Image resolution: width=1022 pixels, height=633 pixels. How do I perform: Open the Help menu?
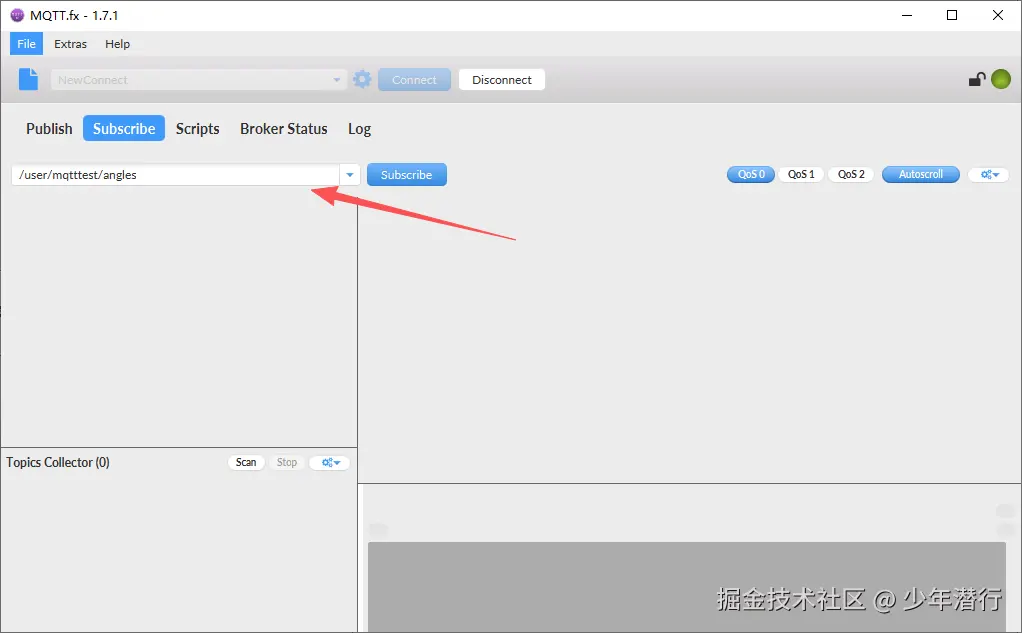pos(117,44)
